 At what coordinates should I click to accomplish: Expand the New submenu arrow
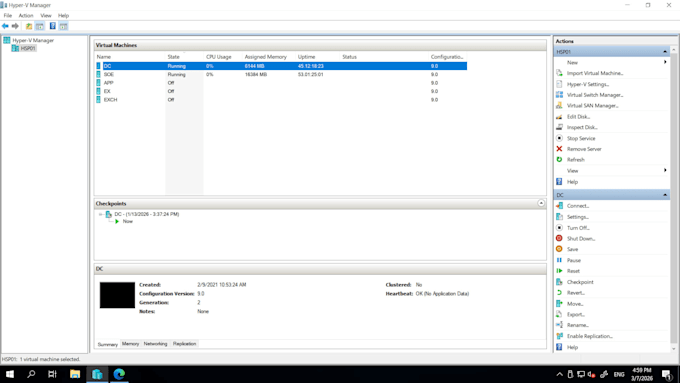[665, 62]
